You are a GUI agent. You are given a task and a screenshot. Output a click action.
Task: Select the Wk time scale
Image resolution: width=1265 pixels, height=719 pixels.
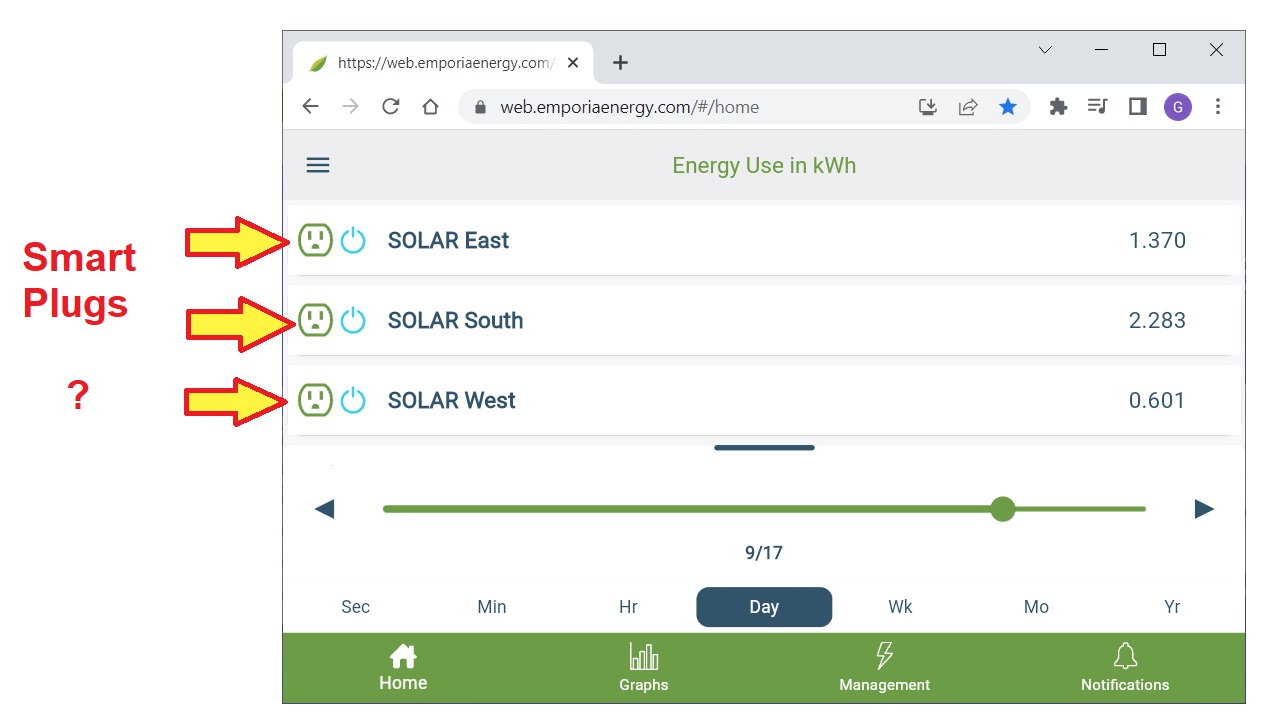[x=900, y=607]
